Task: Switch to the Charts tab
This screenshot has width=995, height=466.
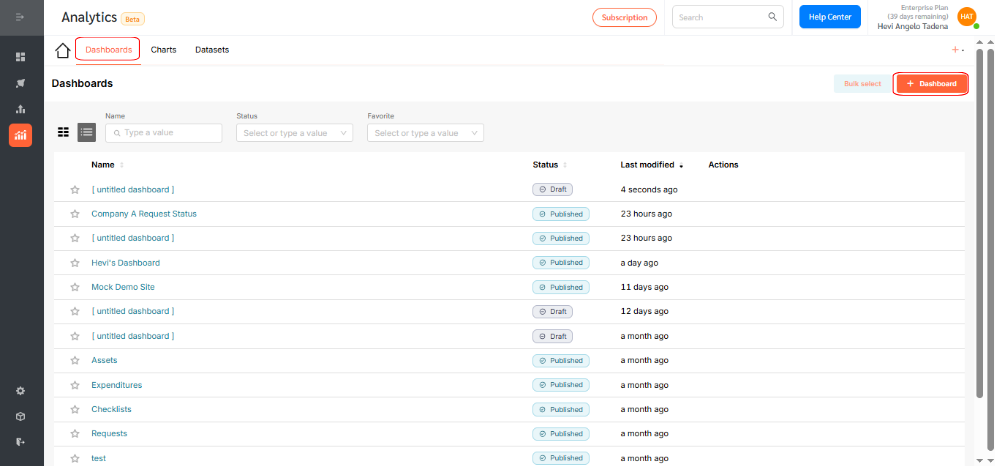Action: tap(164, 50)
